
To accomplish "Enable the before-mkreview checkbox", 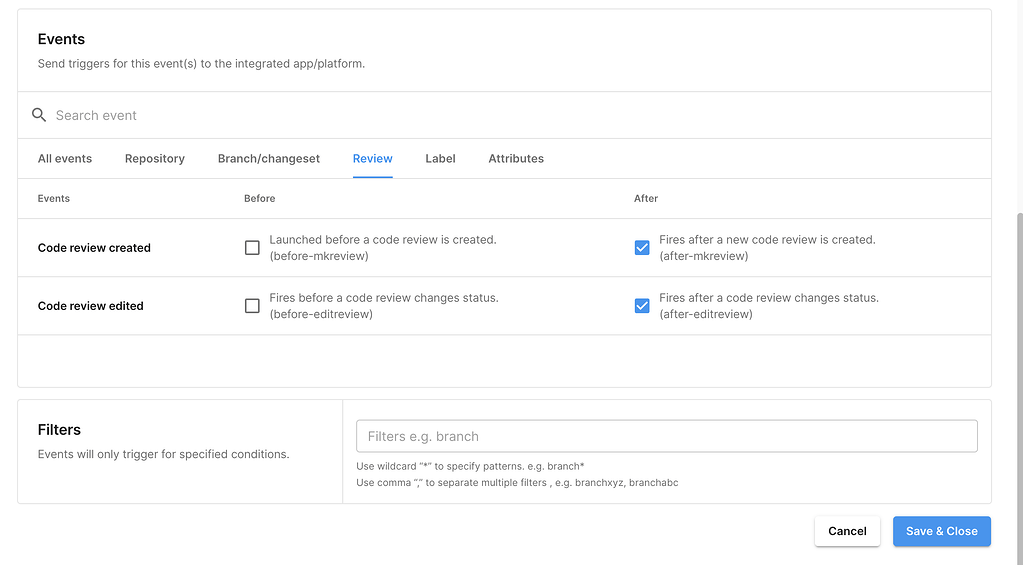I will [x=252, y=248].
